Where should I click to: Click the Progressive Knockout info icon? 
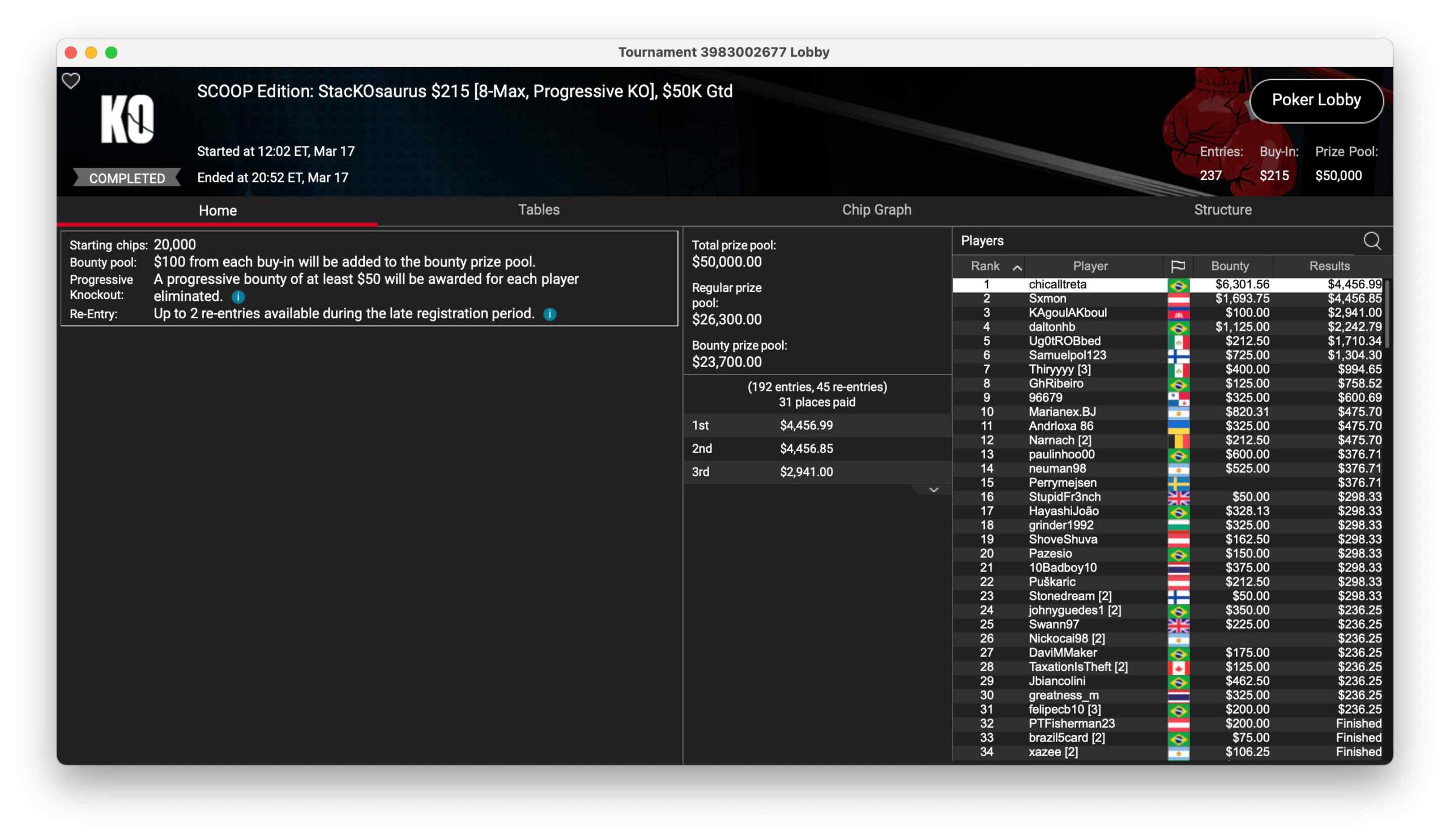point(238,297)
